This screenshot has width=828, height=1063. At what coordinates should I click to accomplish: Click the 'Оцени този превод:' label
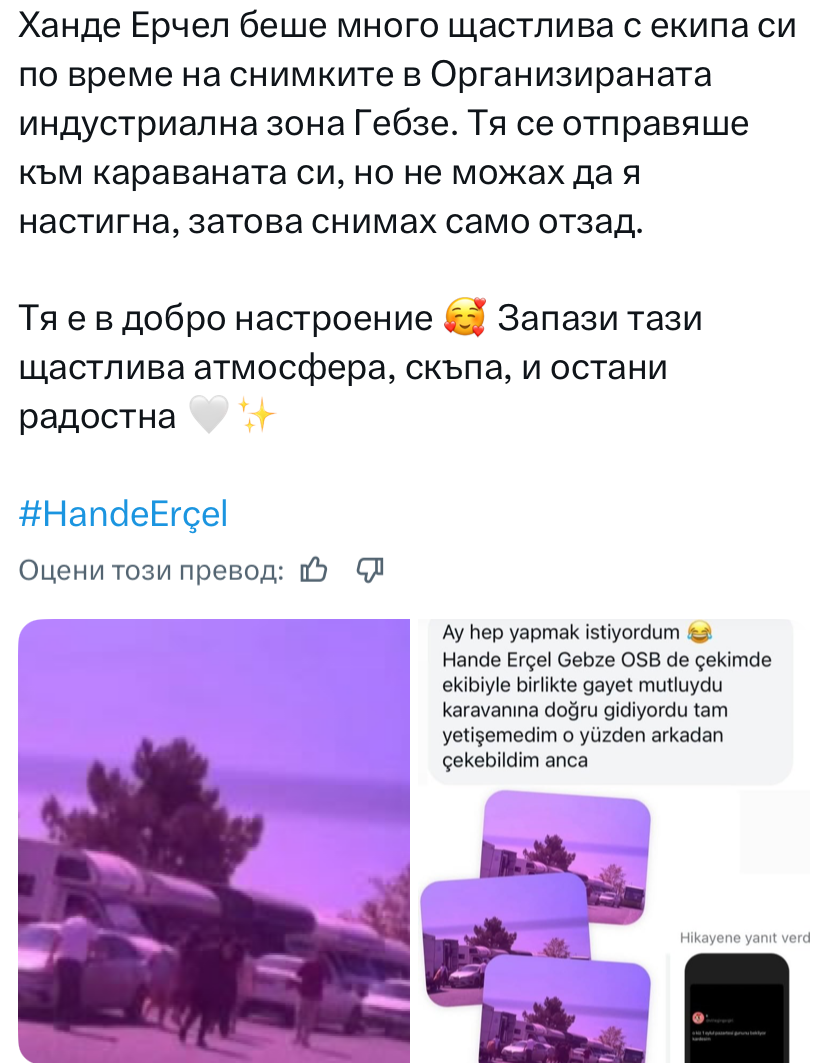pyautogui.click(x=151, y=571)
